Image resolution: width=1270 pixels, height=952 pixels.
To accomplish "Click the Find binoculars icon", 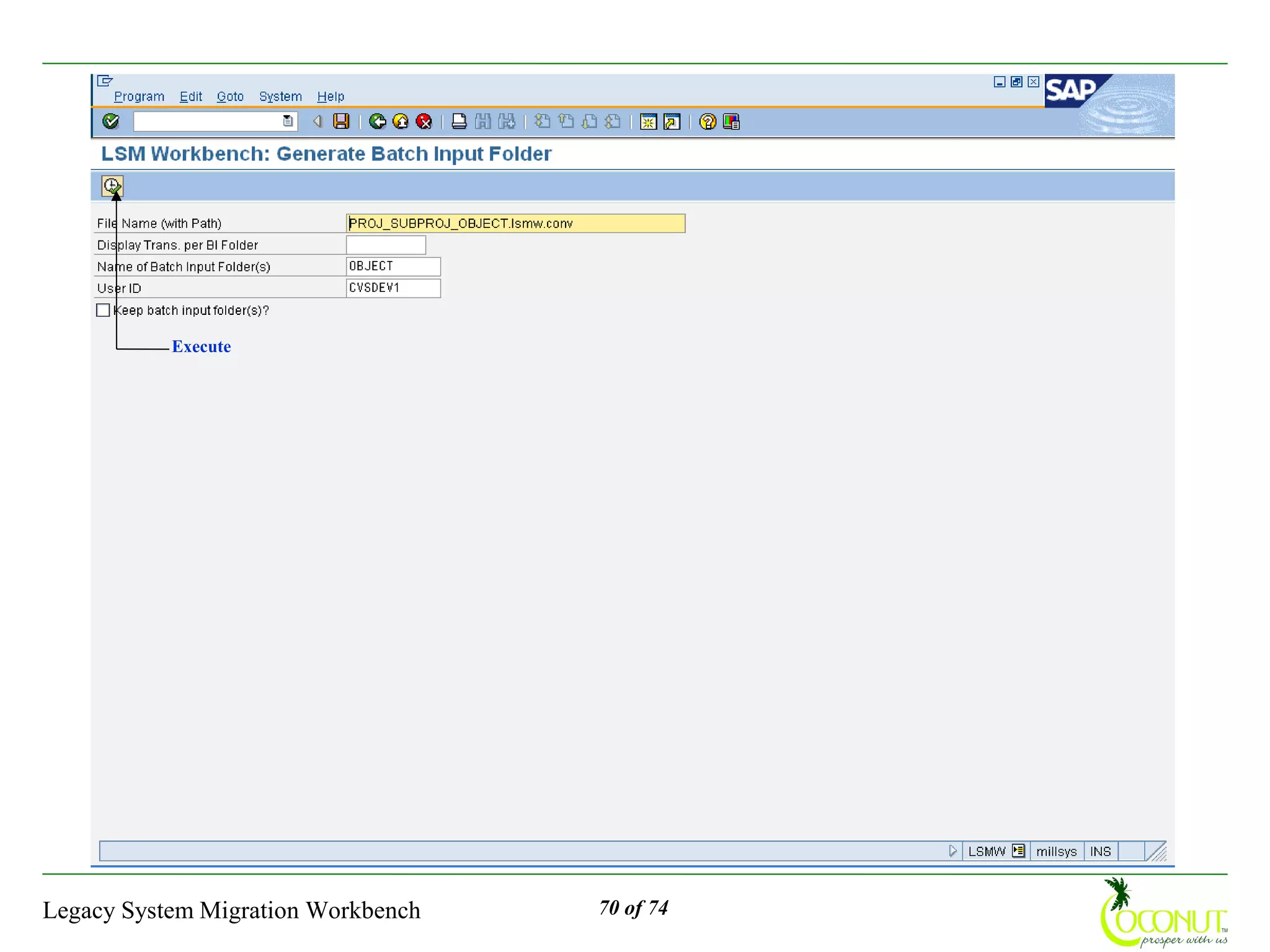I will 483,121.
